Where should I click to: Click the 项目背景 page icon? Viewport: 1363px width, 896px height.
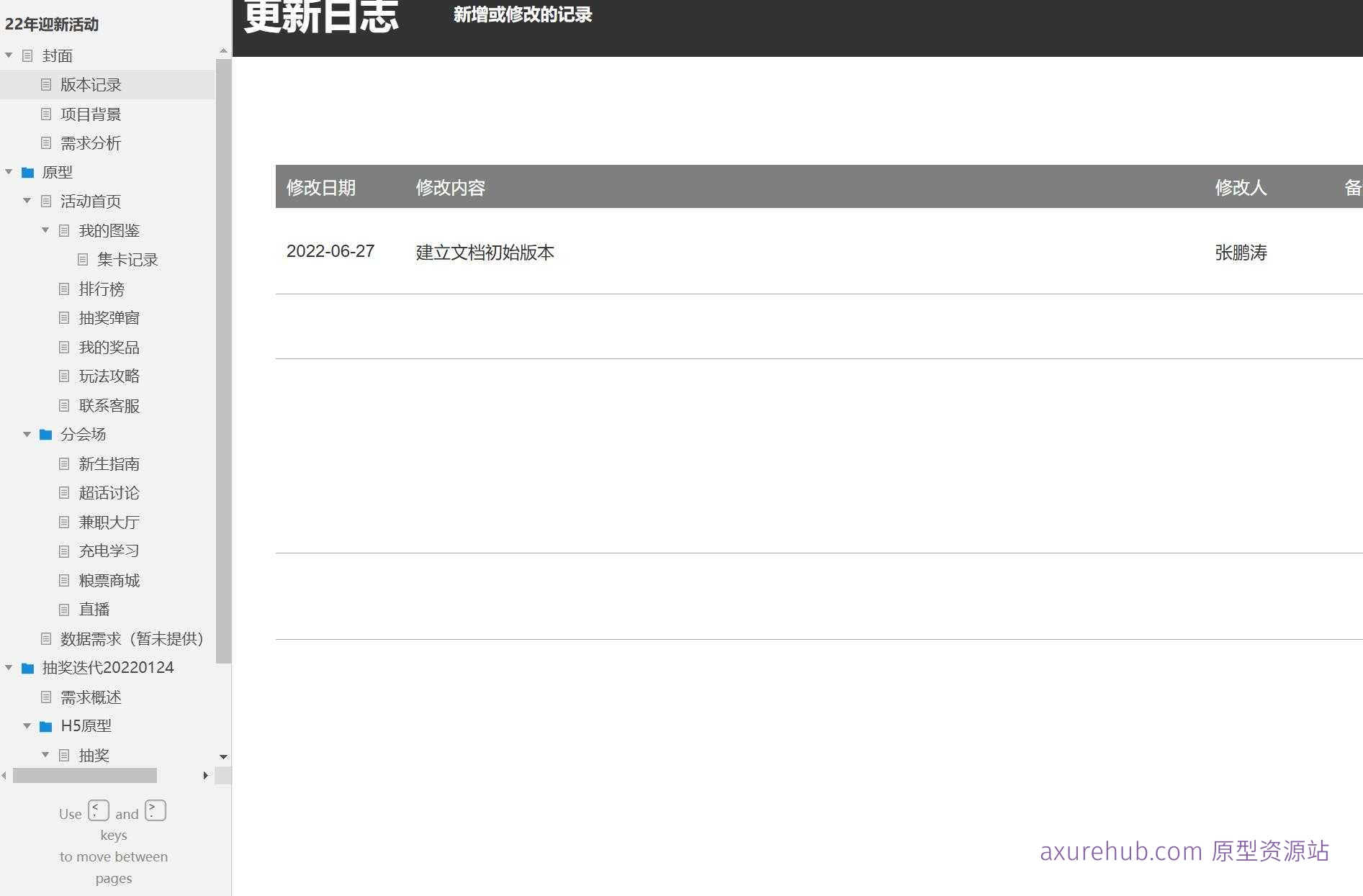46,114
